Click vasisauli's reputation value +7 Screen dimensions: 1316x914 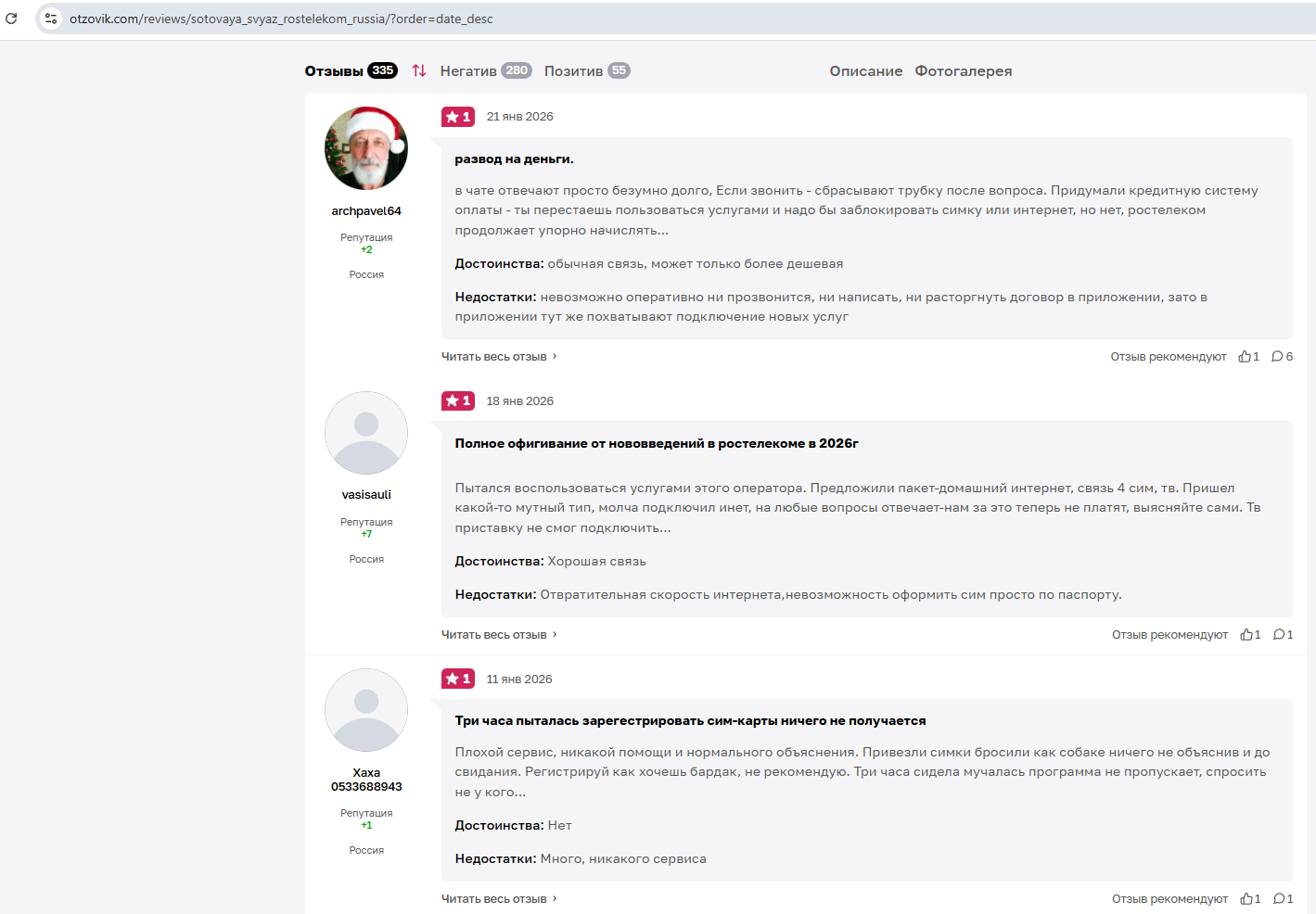[x=366, y=534]
